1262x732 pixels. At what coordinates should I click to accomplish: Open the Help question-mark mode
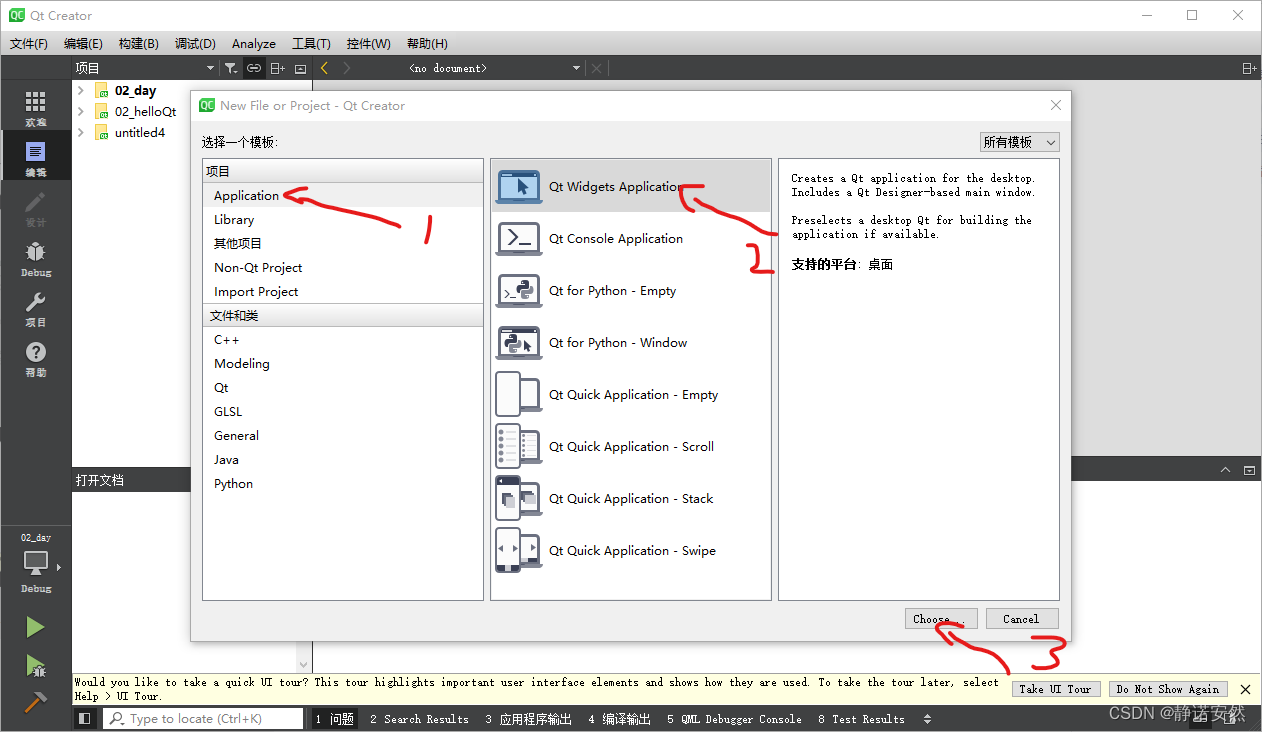tap(35, 358)
